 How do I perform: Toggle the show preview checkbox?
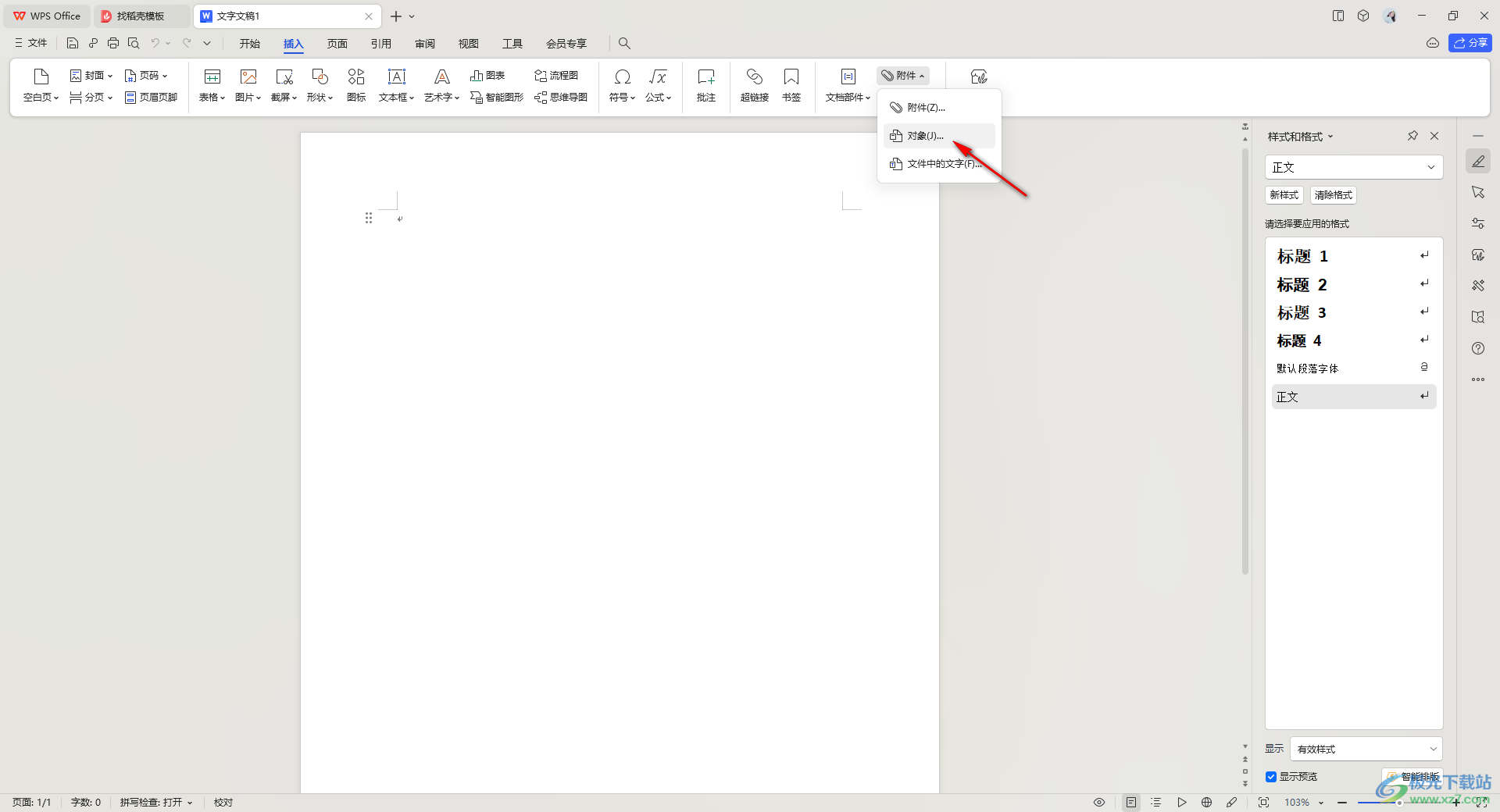(1271, 777)
